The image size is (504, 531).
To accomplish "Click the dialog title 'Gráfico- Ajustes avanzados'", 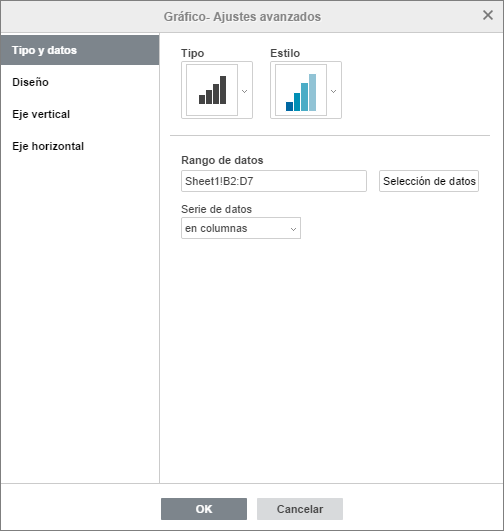I will coord(242,17).
